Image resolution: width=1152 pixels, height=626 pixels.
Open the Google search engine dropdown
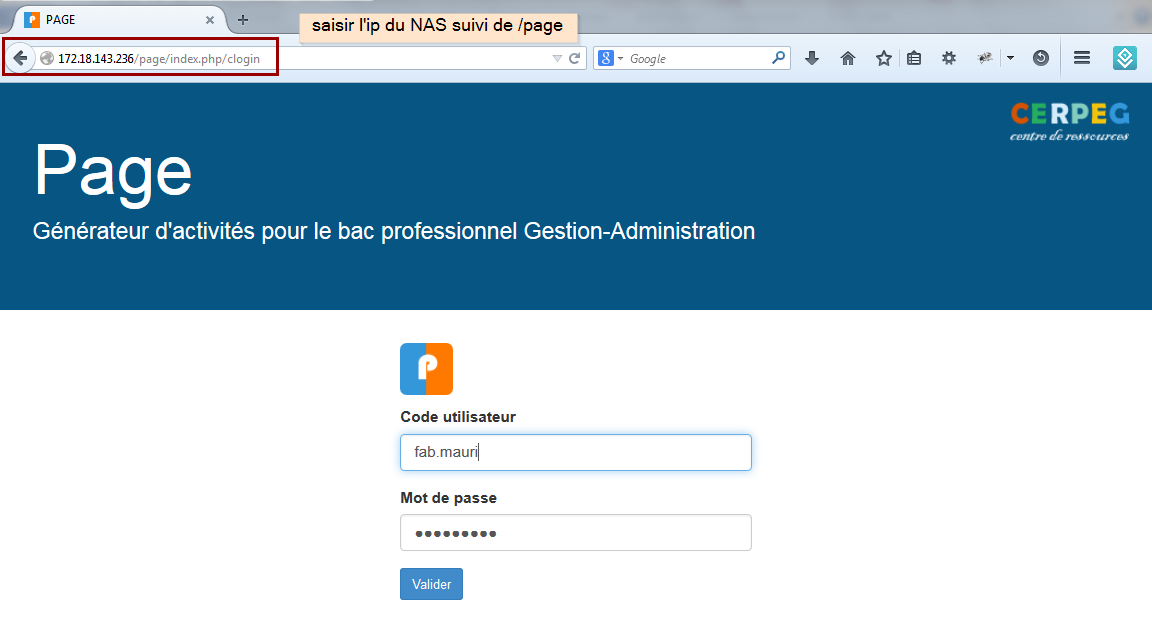point(611,58)
